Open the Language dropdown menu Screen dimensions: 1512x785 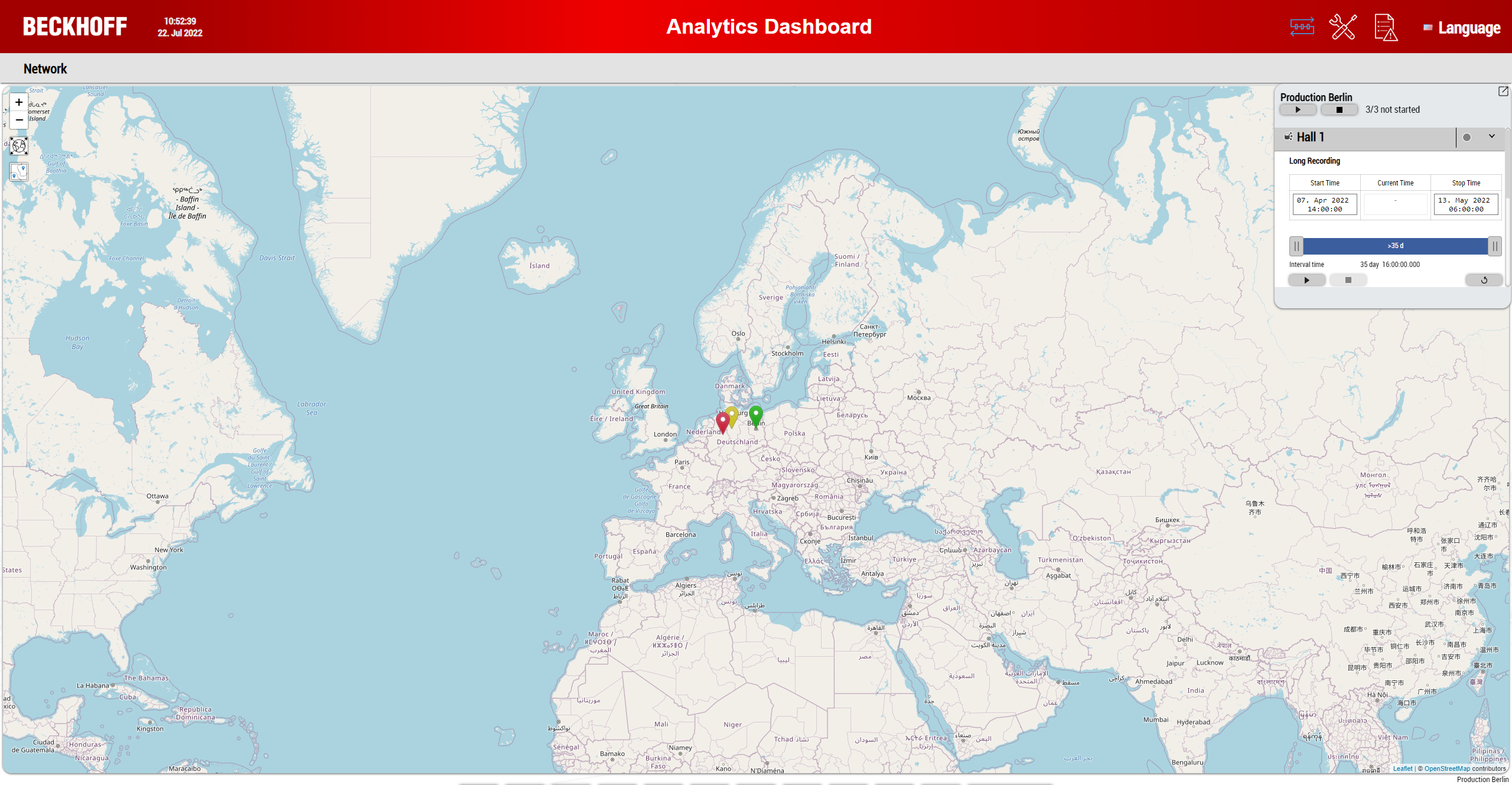tap(1461, 26)
